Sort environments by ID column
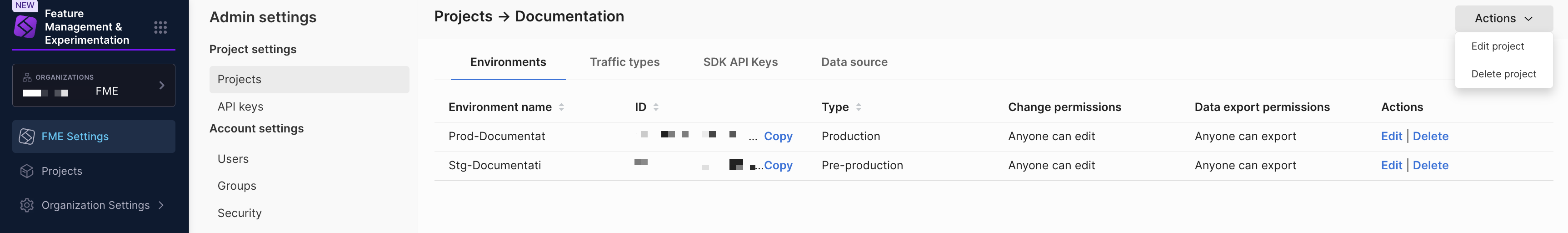The image size is (1568, 233). click(655, 107)
